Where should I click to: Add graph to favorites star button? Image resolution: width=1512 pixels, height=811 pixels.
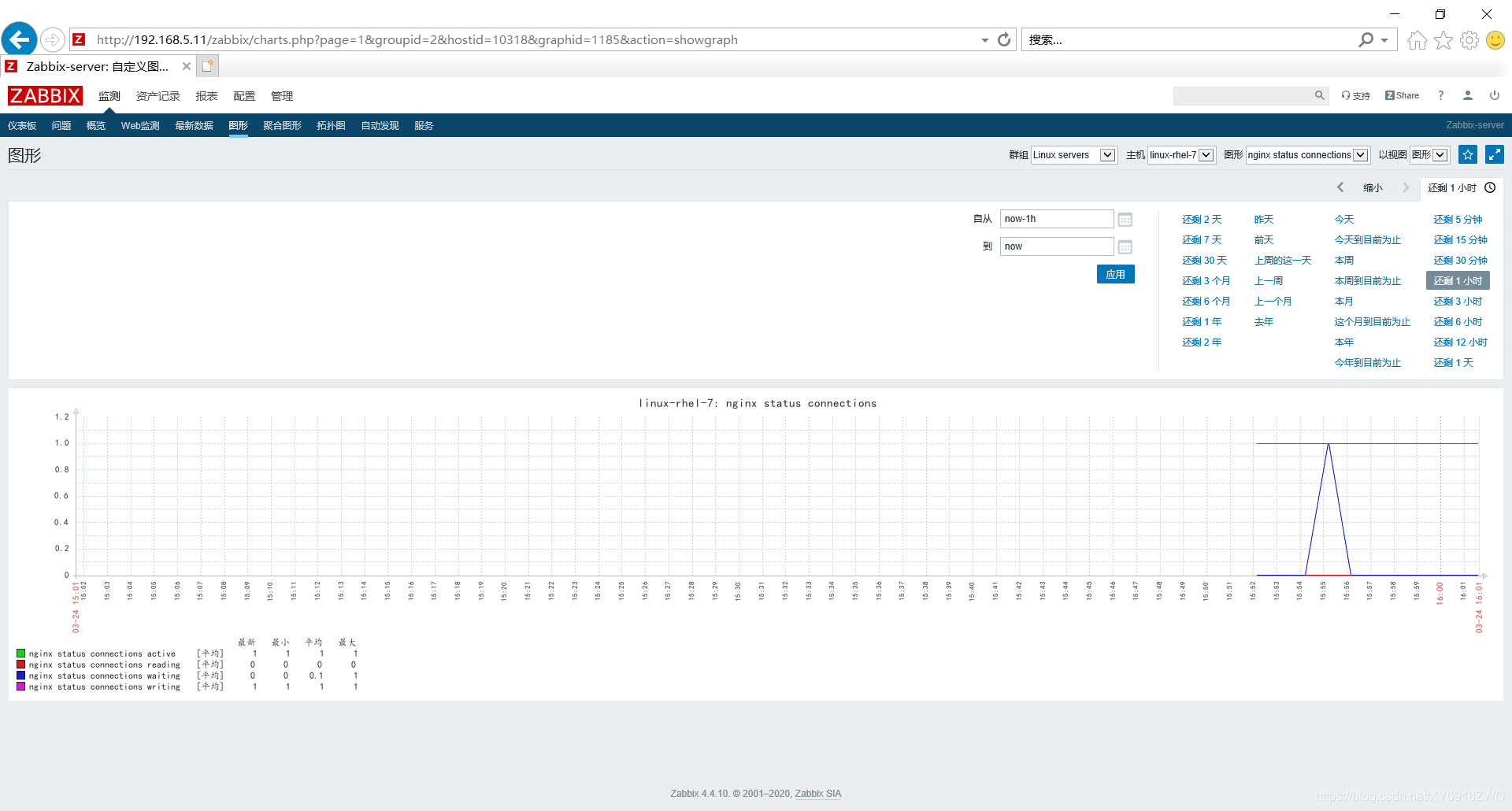click(1468, 154)
